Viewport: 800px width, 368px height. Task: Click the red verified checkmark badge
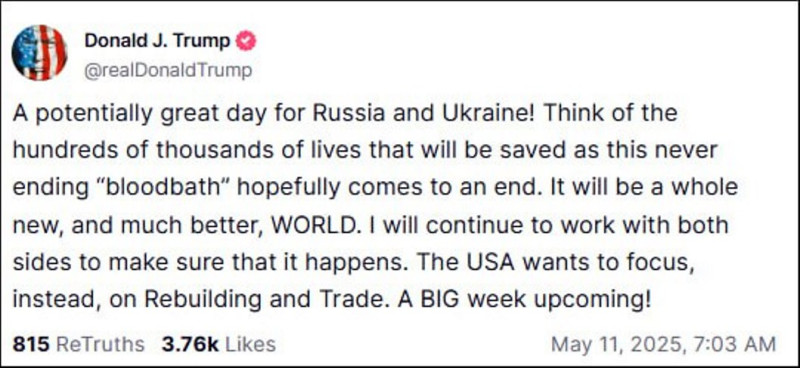coord(246,41)
